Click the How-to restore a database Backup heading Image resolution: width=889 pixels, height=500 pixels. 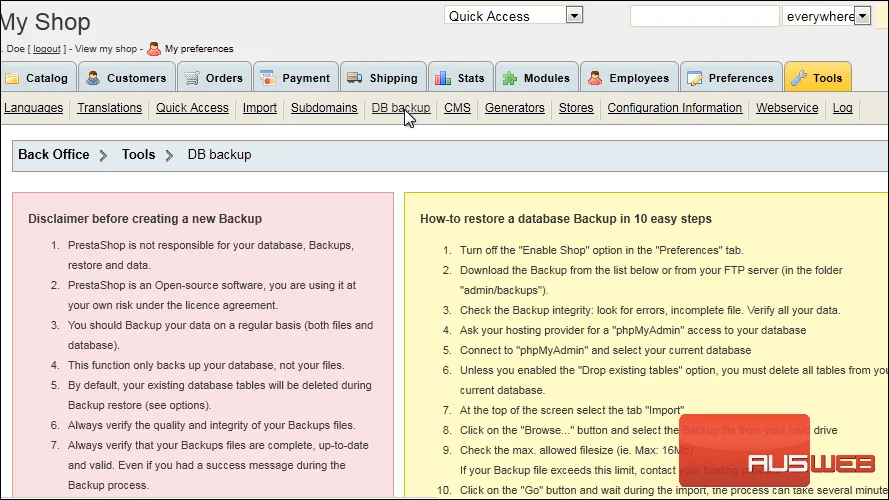566,219
